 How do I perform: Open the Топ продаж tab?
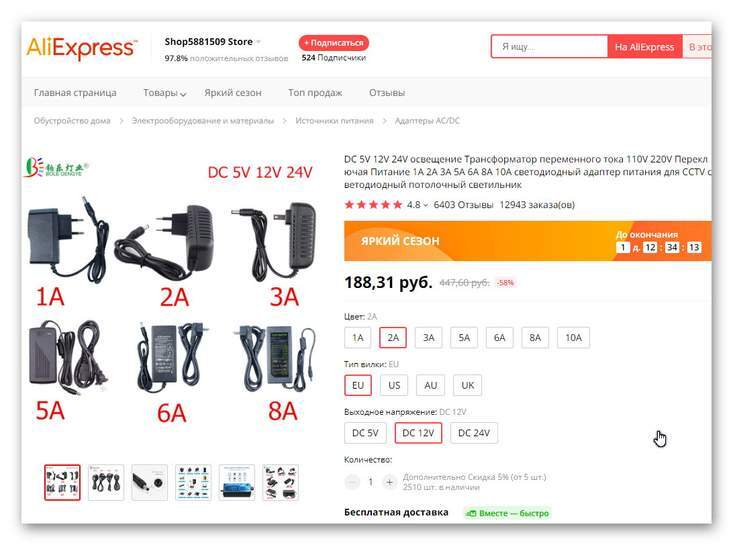(x=315, y=93)
